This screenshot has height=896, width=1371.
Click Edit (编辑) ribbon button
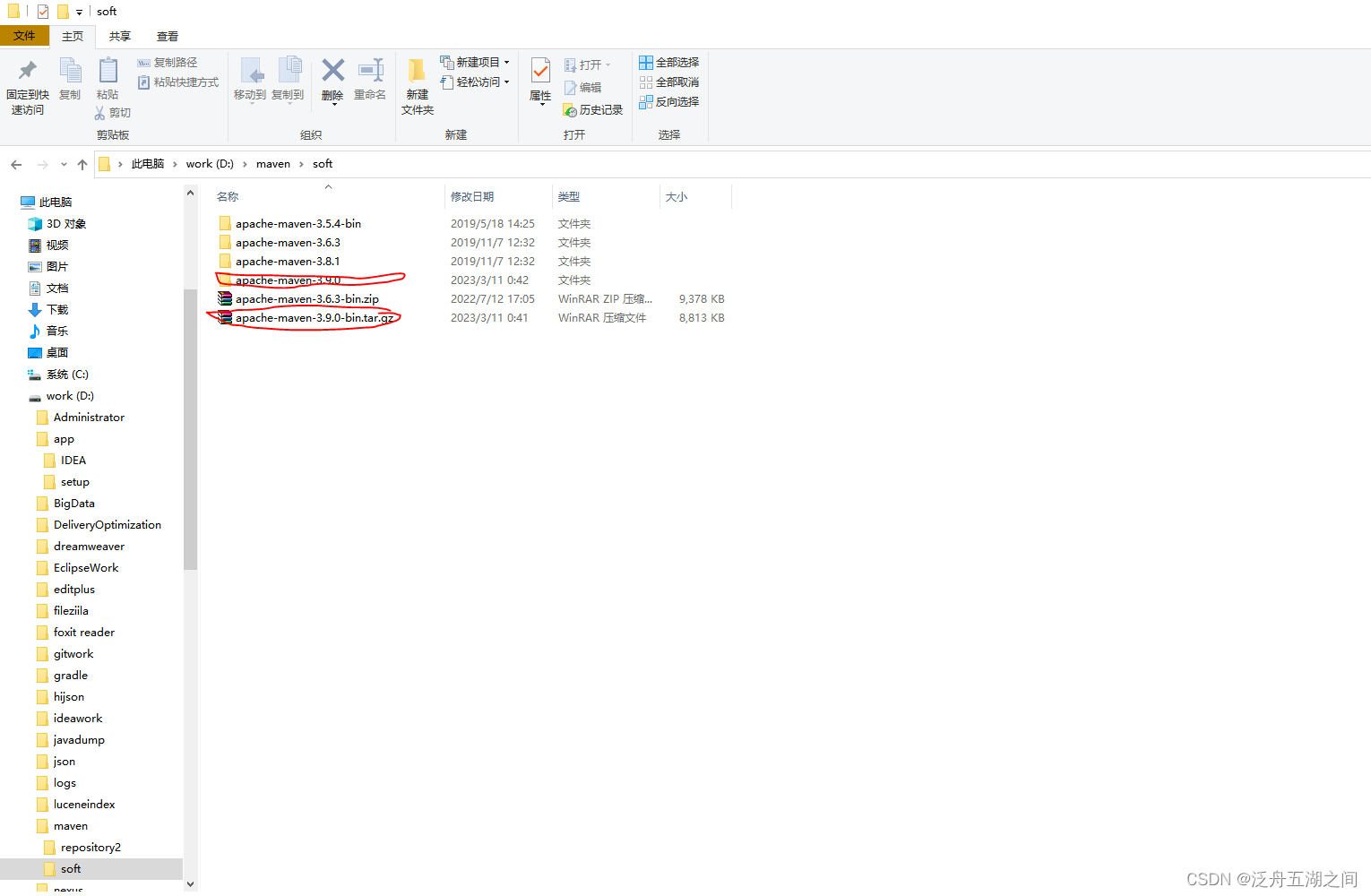click(582, 88)
